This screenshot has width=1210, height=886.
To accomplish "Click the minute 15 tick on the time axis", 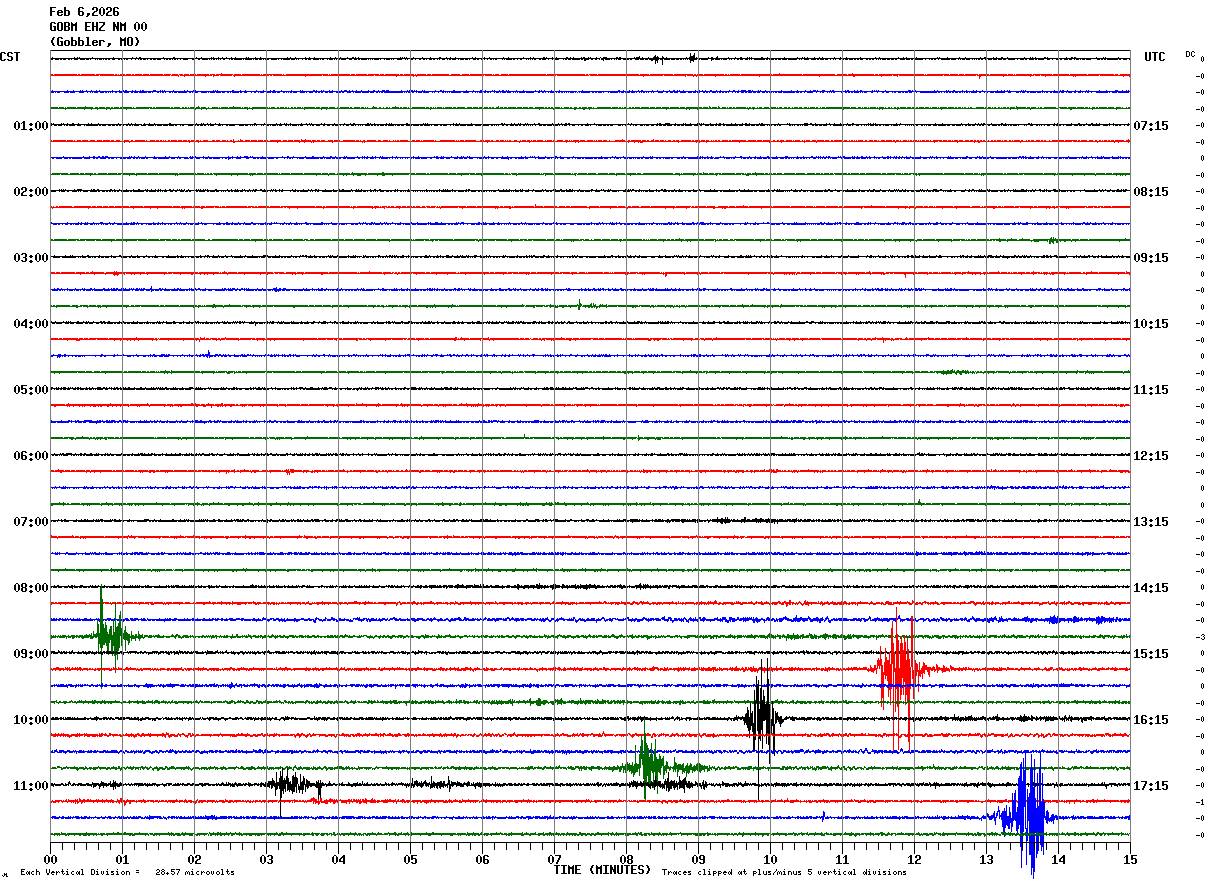I will pos(1130,859).
